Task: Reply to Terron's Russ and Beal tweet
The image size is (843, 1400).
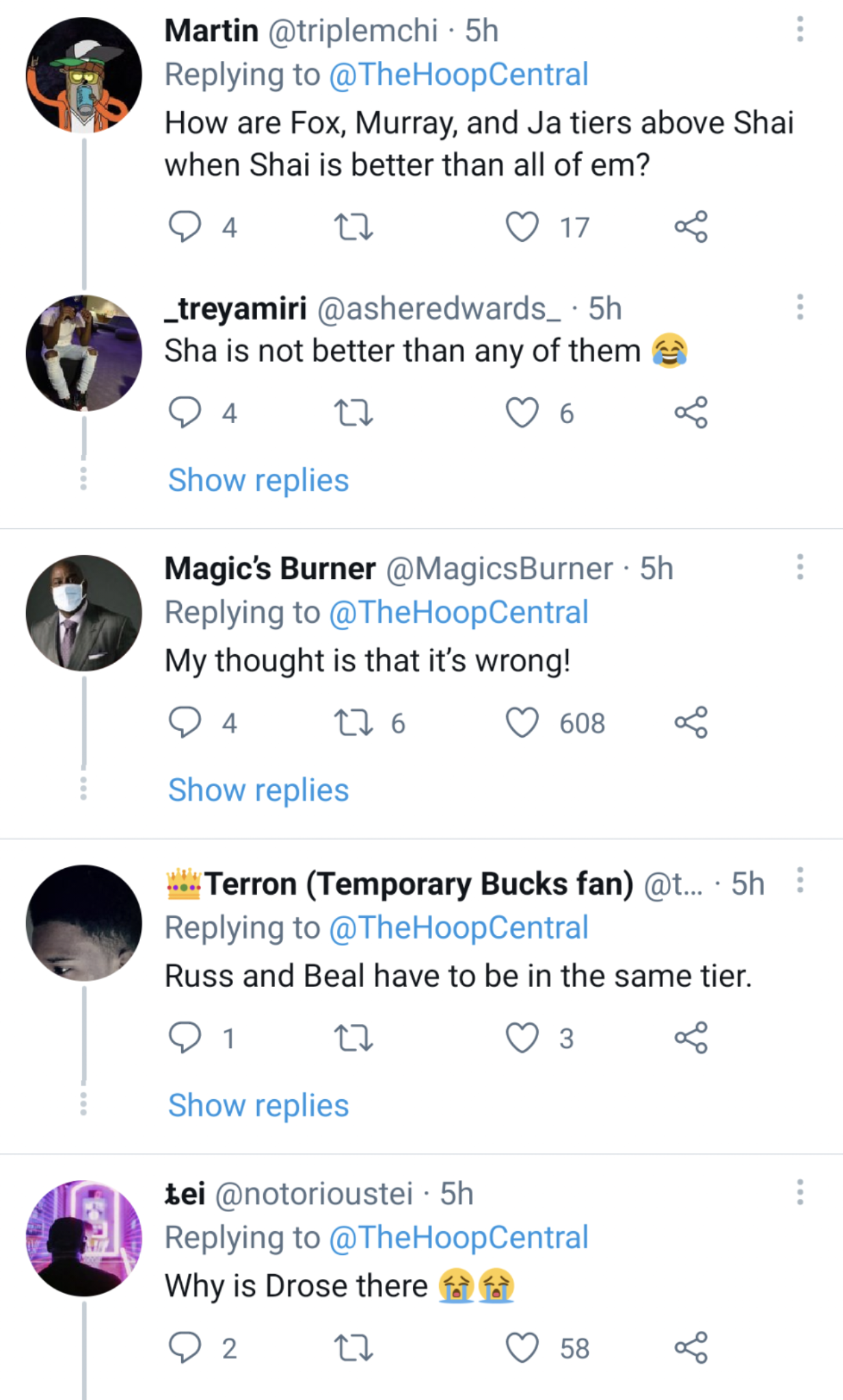Action: coord(185,1038)
